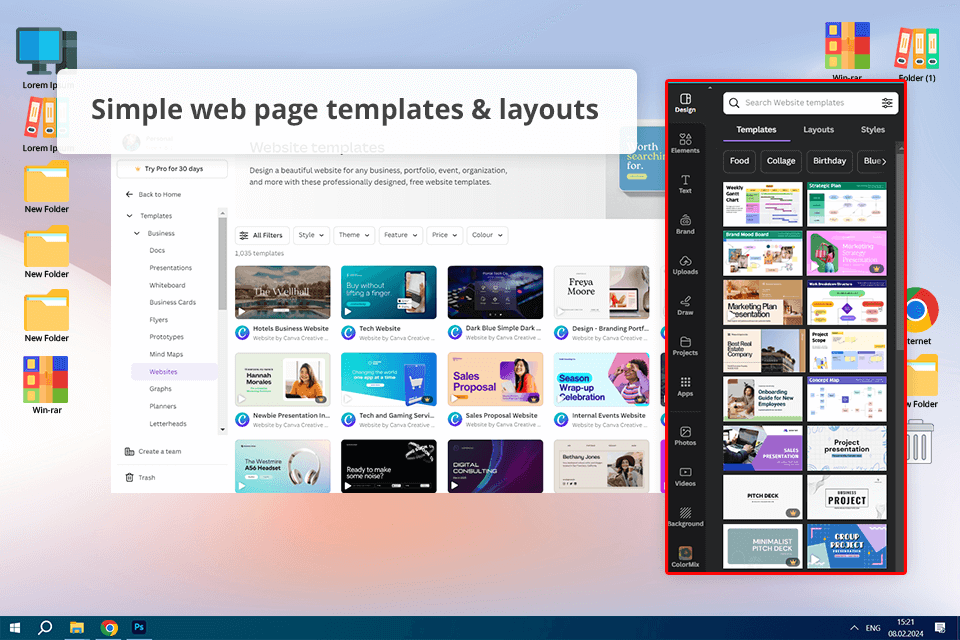This screenshot has width=960, height=640.
Task: Open the Weekly Gantt Chart template thumbnail
Action: 762,205
